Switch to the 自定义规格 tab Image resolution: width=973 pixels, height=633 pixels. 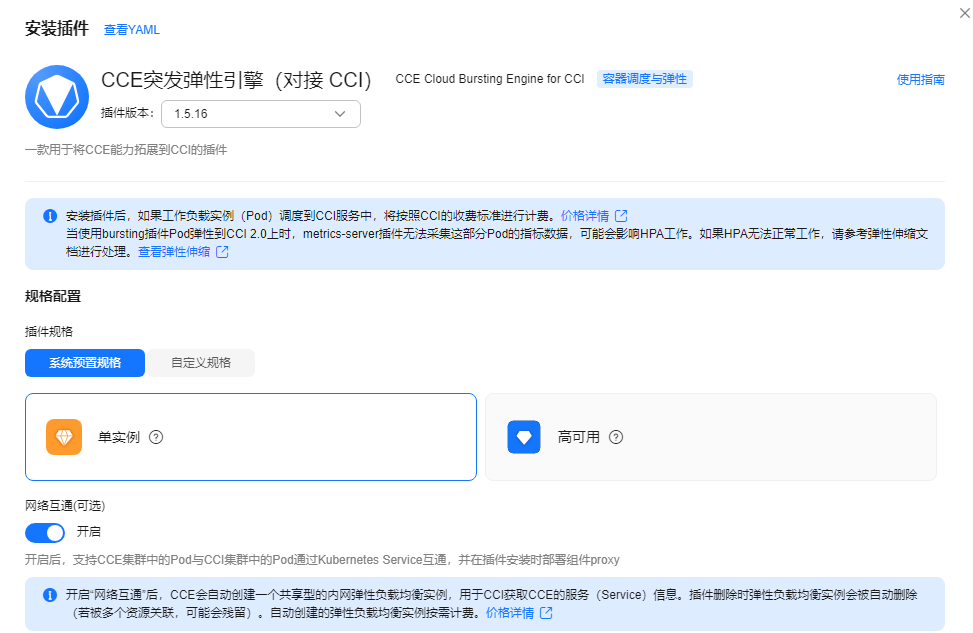tap(201, 363)
